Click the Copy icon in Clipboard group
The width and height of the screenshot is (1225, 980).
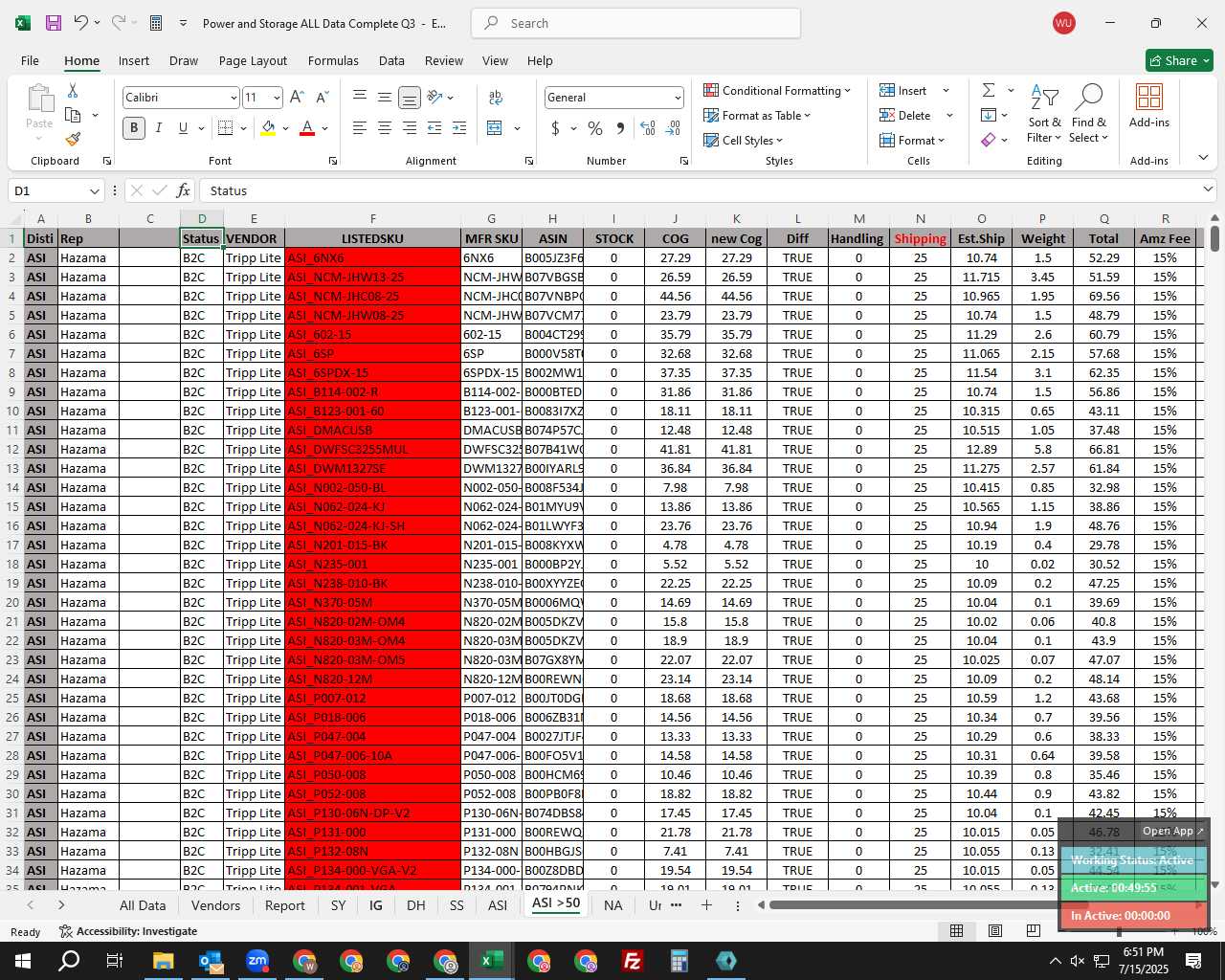pyautogui.click(x=73, y=115)
